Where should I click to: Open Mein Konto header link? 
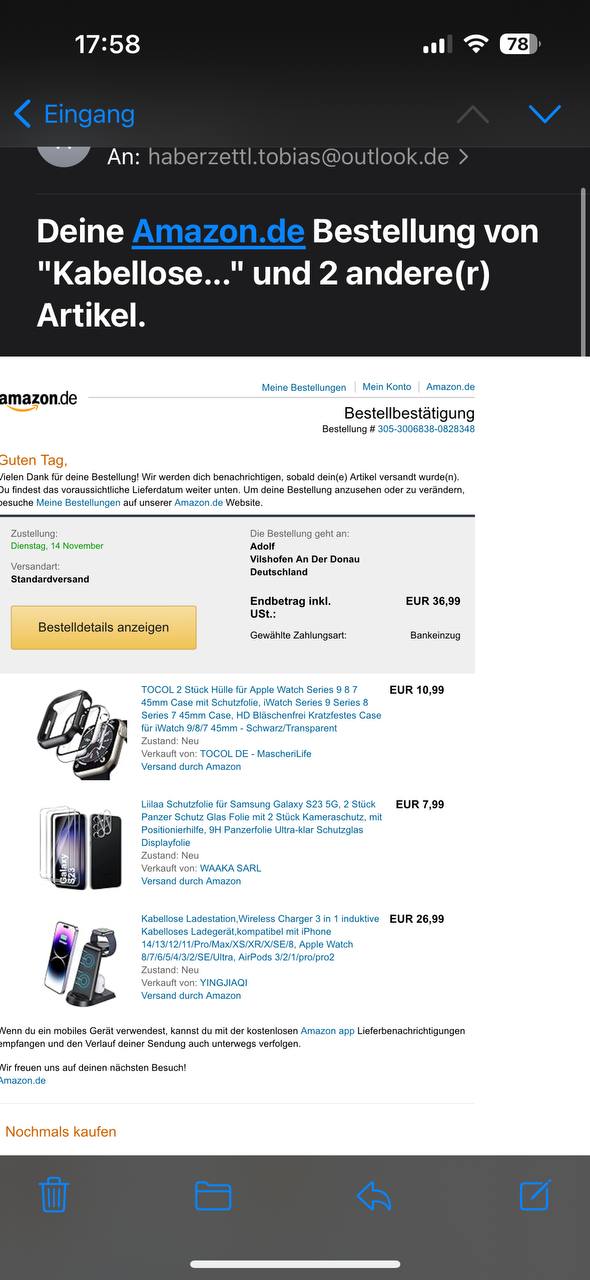387,387
